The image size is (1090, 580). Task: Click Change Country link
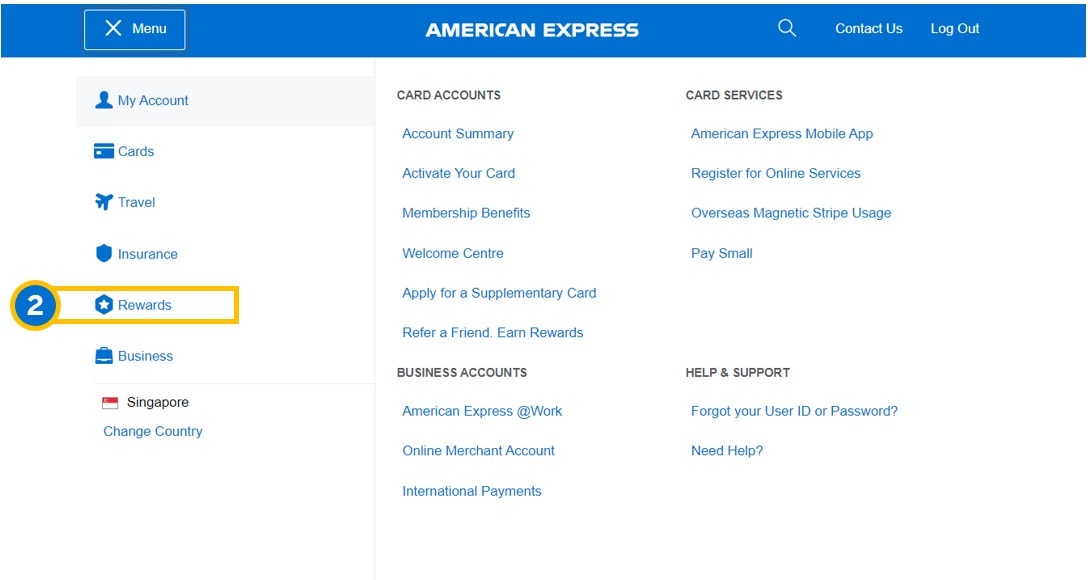(x=153, y=431)
